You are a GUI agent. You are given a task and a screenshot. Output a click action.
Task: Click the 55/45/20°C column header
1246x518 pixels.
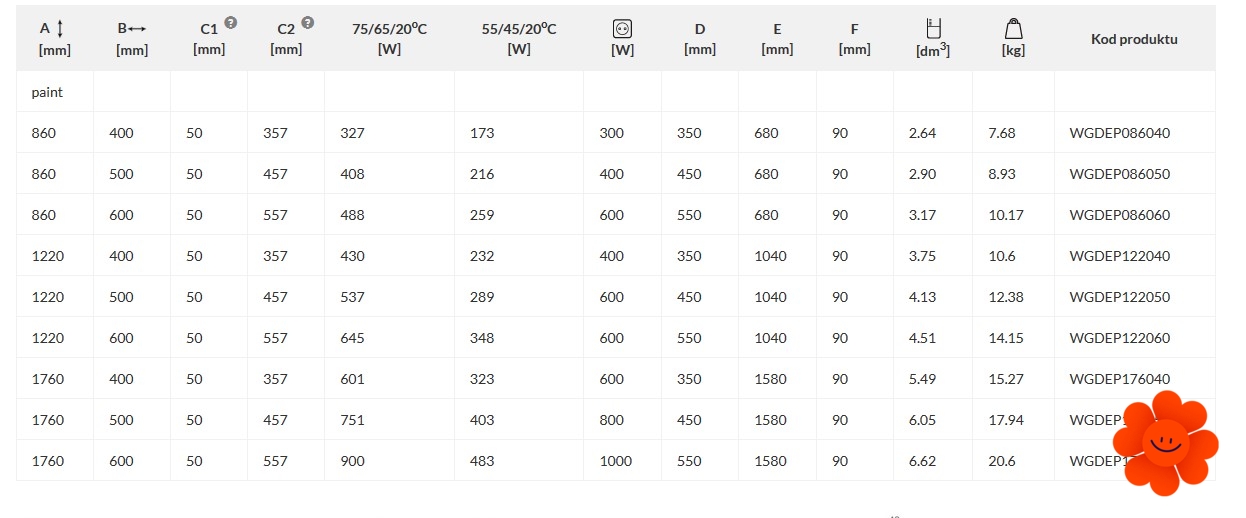click(519, 38)
